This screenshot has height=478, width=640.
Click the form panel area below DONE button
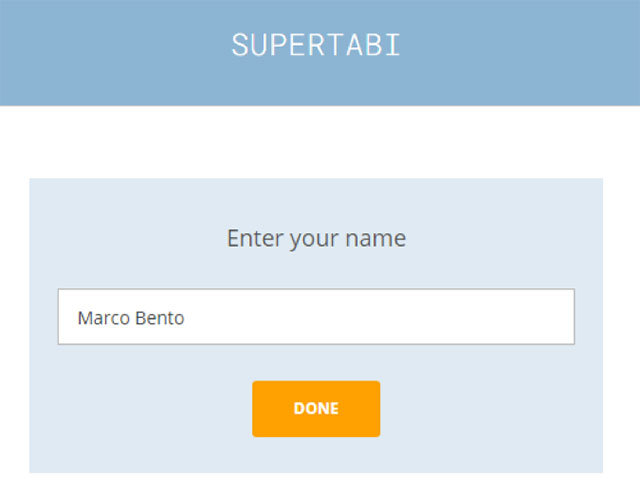pos(316,456)
